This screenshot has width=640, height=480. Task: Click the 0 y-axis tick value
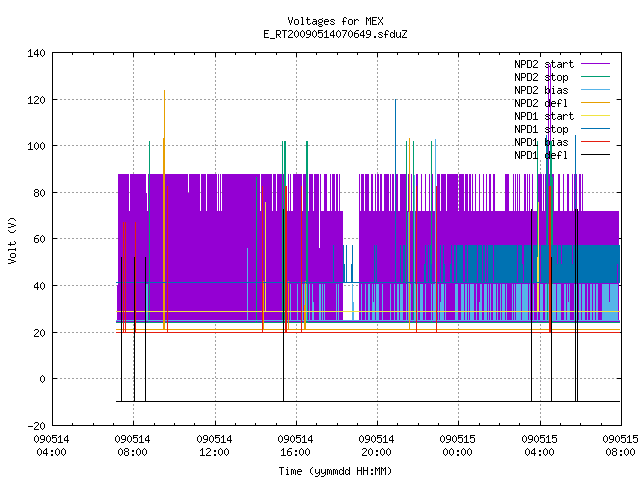[42, 379]
